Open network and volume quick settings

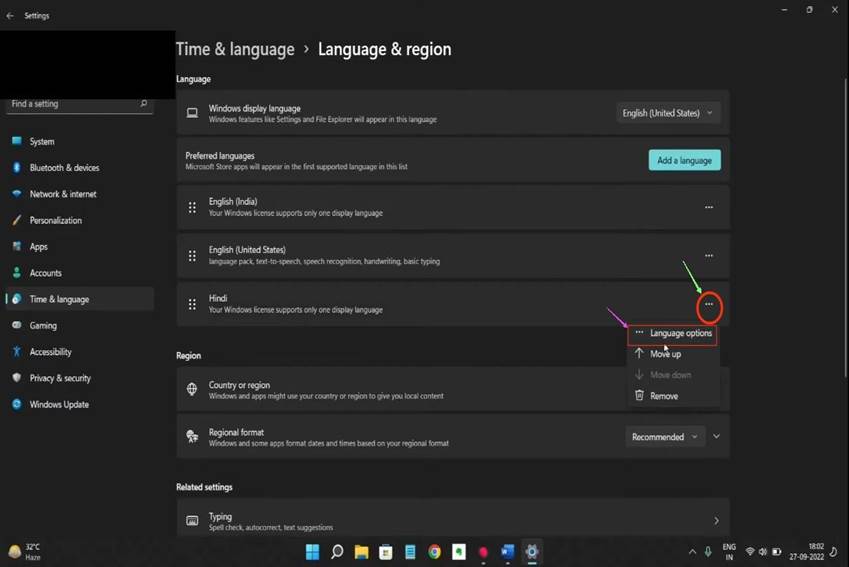pos(763,552)
